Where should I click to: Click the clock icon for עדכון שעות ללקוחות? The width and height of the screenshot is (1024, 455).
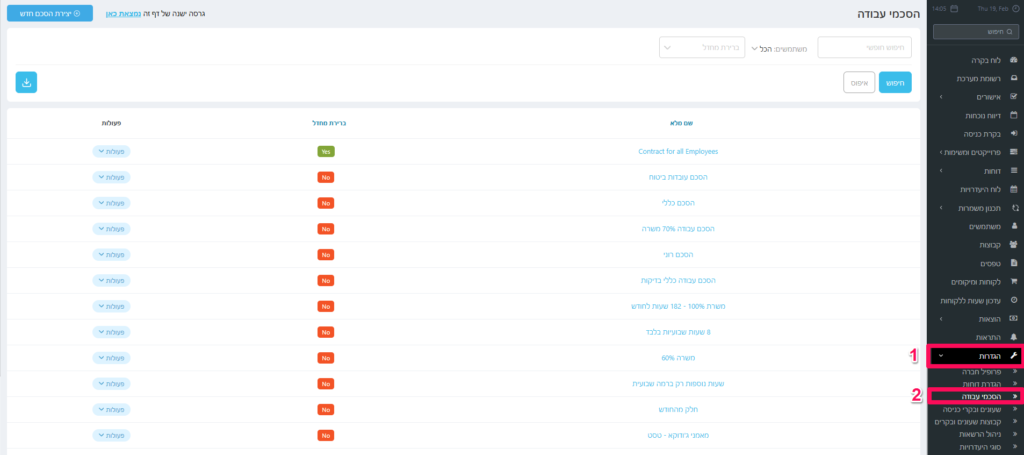1014,299
